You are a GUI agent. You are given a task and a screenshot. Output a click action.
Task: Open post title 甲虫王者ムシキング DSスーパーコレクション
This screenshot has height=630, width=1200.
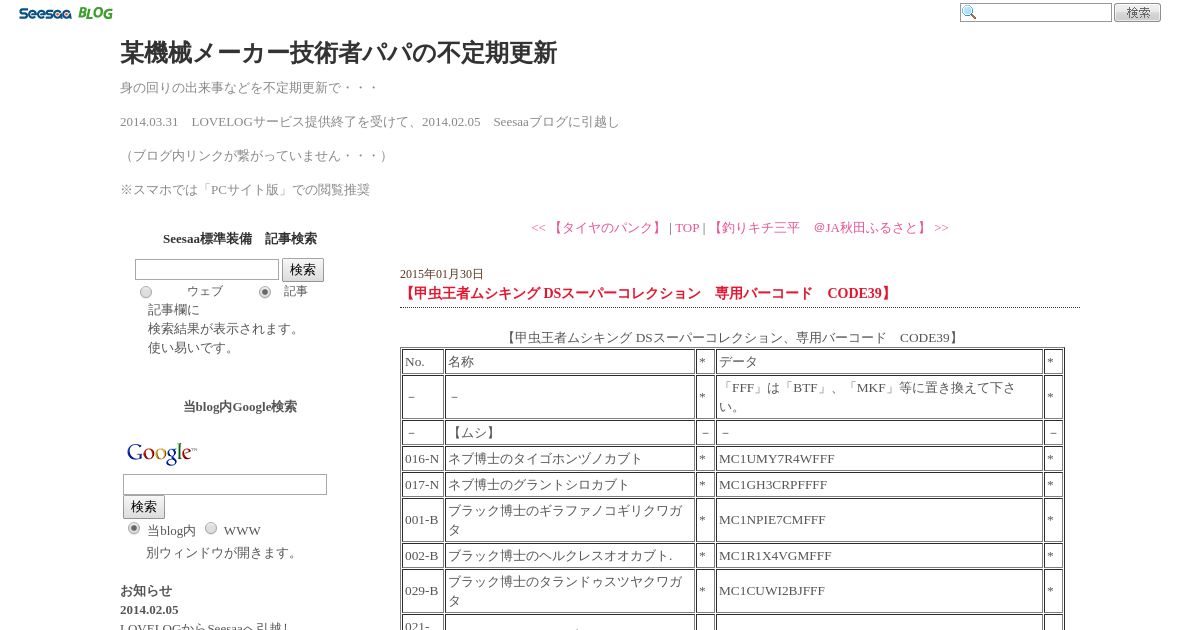pyautogui.click(x=647, y=293)
